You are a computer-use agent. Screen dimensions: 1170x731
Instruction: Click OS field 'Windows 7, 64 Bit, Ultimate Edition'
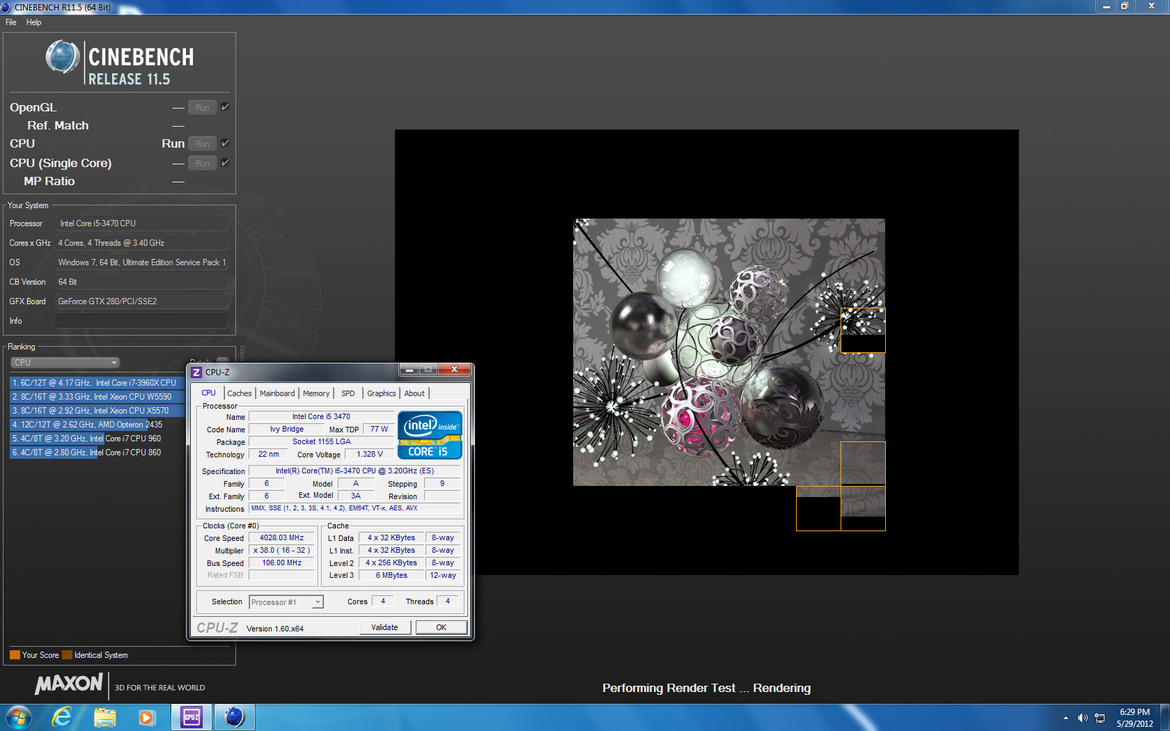141,262
